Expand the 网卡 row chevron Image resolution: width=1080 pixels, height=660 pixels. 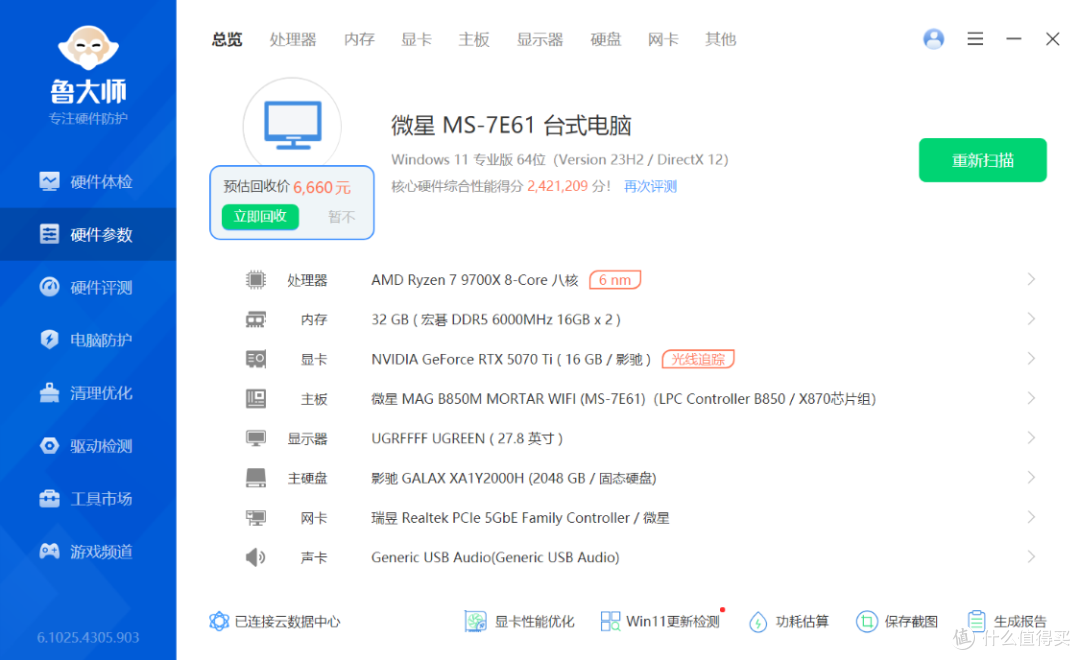1031,517
